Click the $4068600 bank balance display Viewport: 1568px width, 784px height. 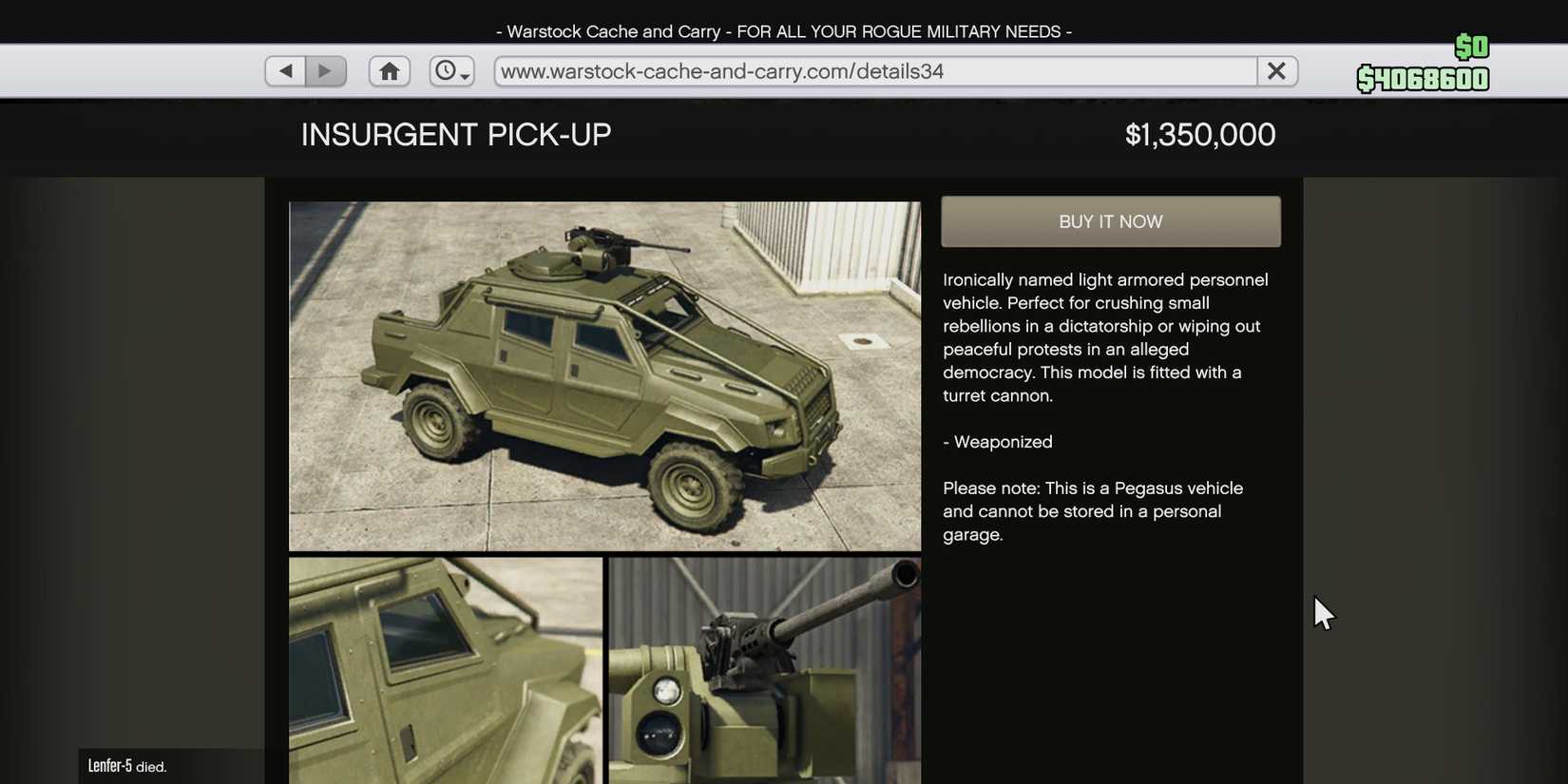click(x=1423, y=79)
